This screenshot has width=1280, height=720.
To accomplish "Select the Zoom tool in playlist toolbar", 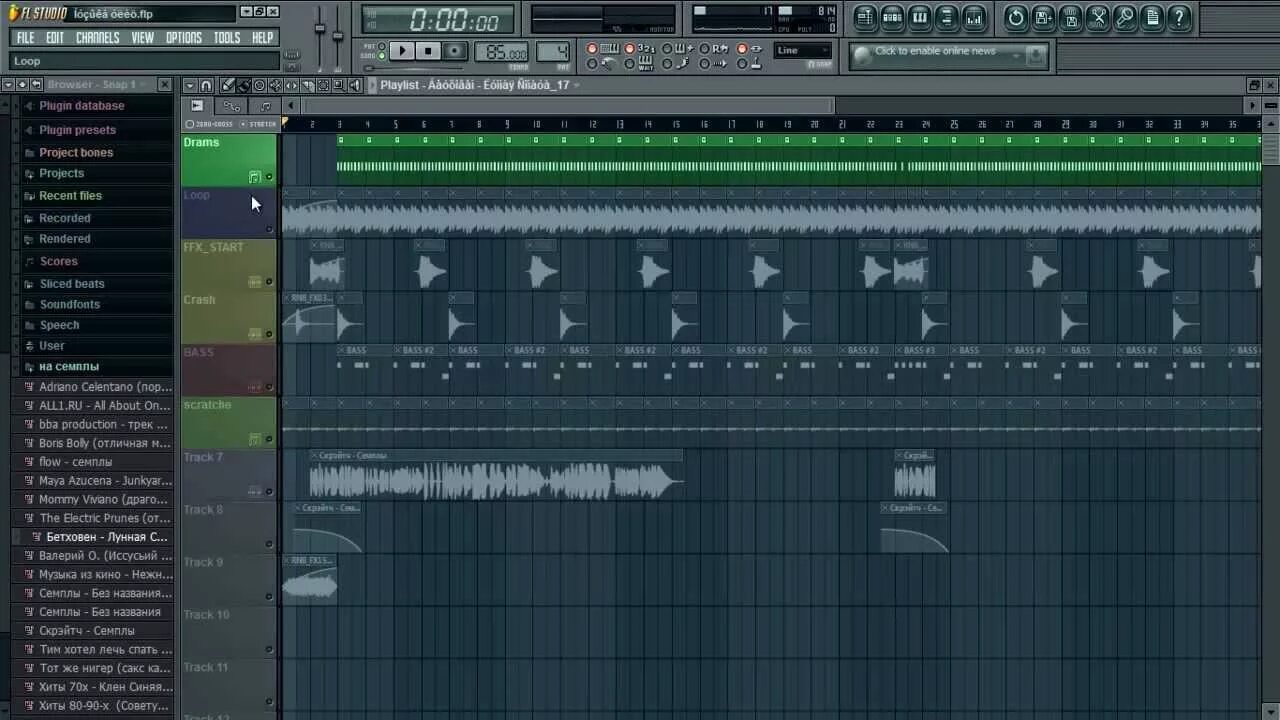I will coord(338,85).
